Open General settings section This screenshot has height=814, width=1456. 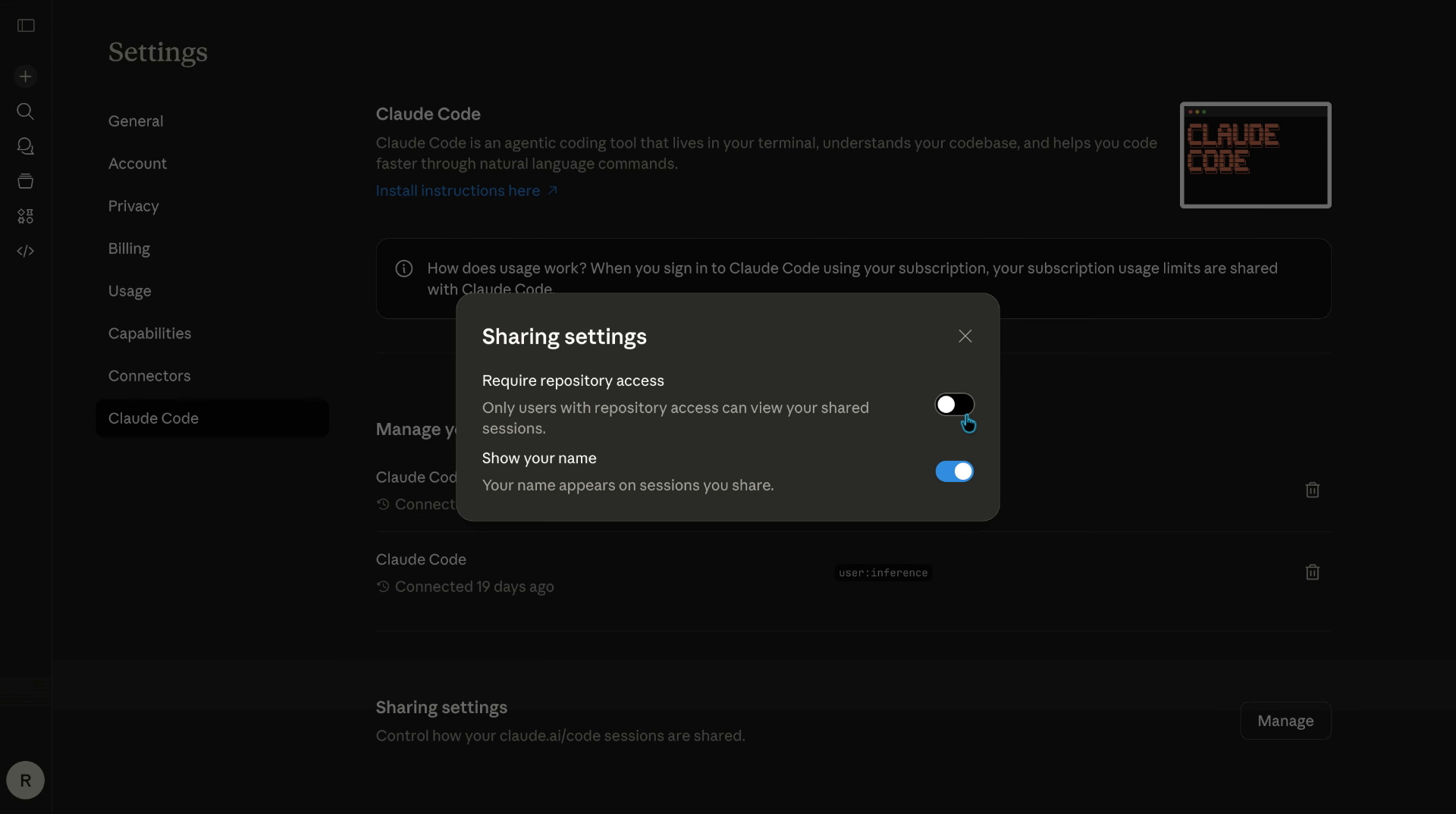click(x=136, y=121)
